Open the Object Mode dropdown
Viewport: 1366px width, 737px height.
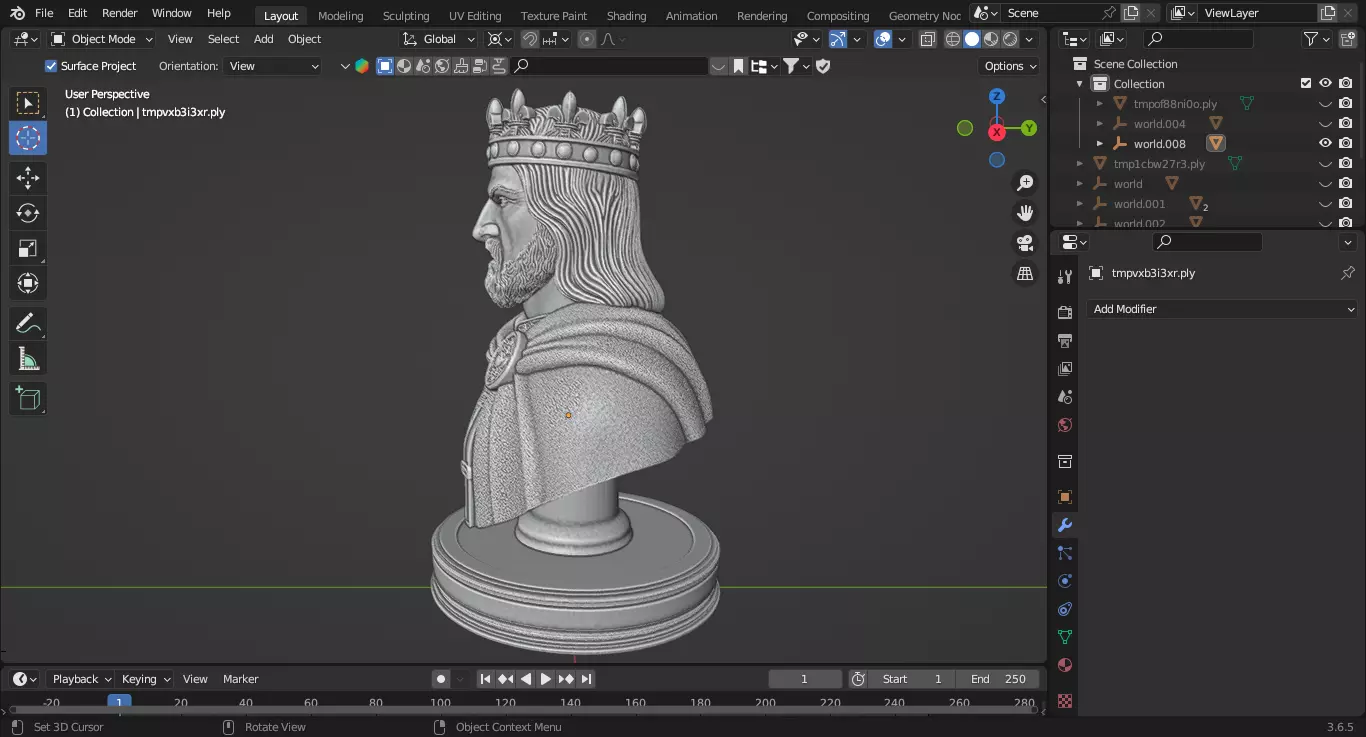(x=102, y=39)
